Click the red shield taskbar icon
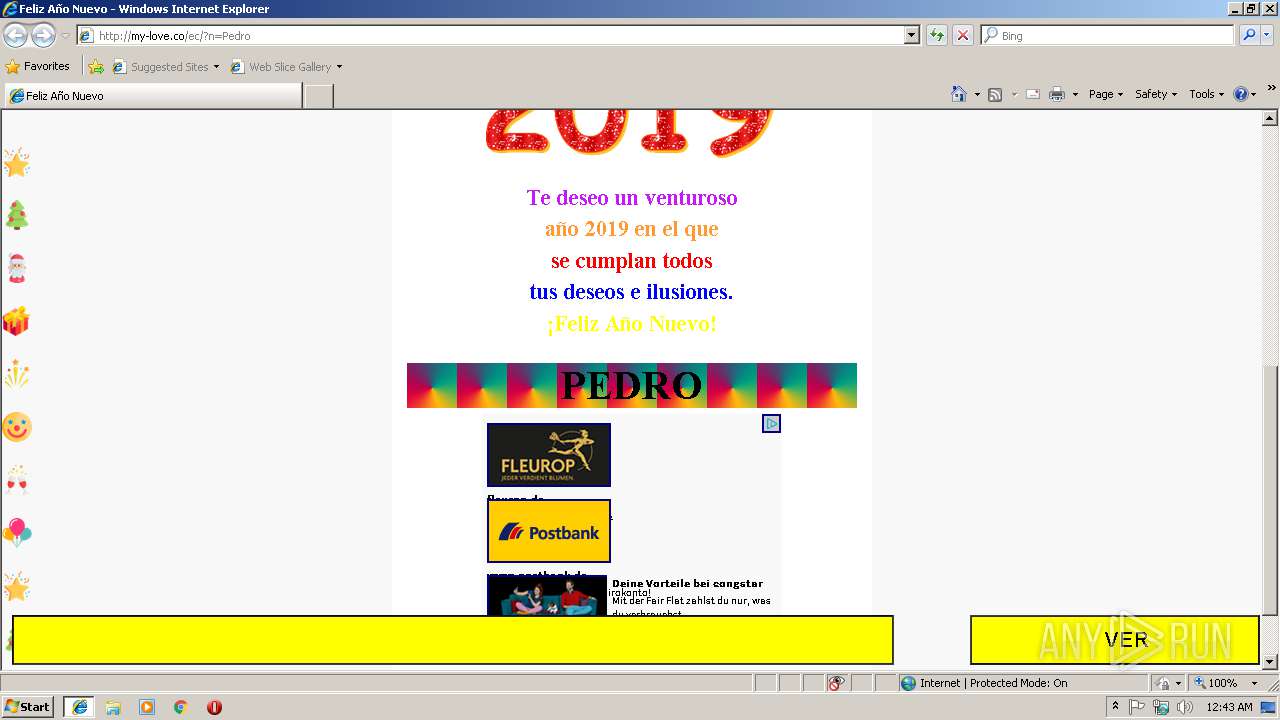Viewport: 1280px width, 720px height. [x=214, y=707]
